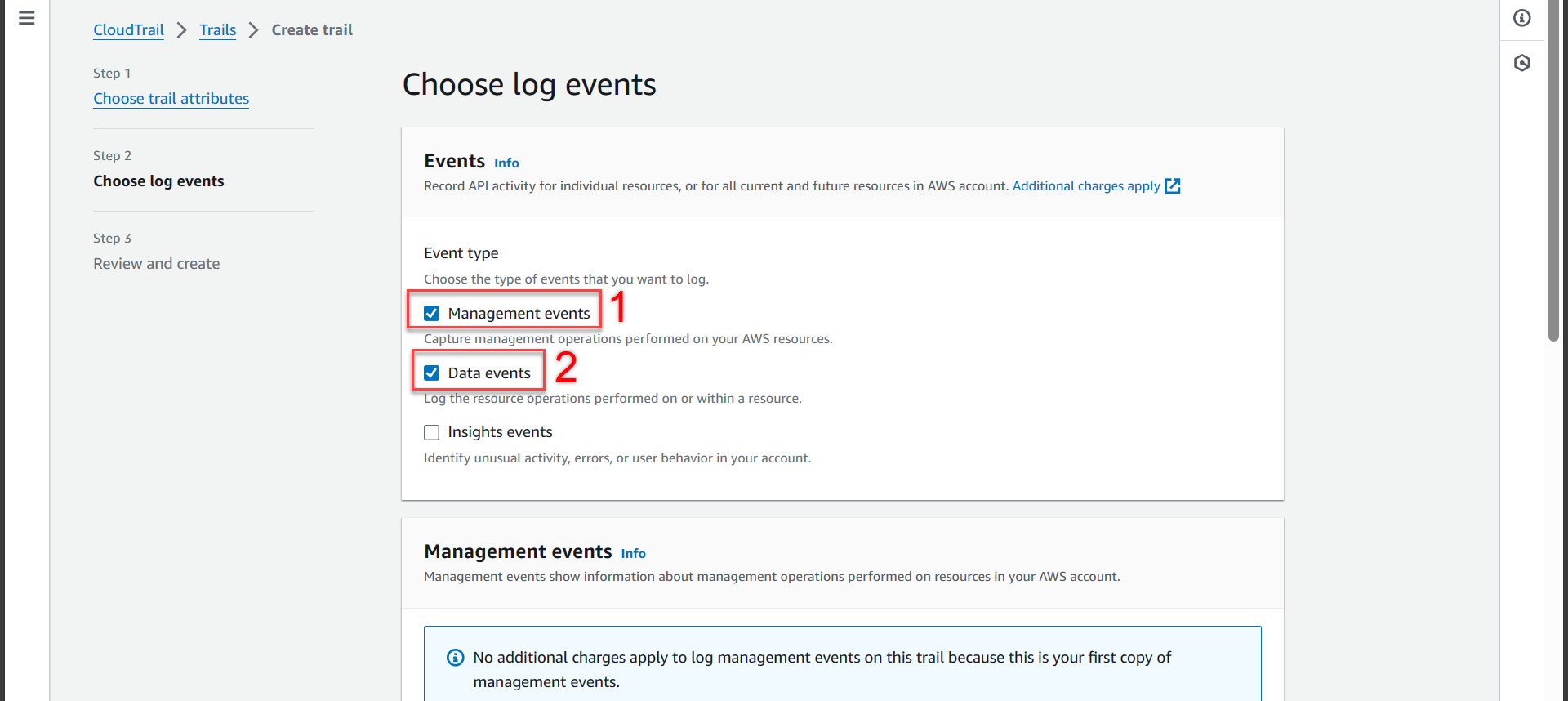
Task: Select Step 3 Review and create
Action: (156, 264)
